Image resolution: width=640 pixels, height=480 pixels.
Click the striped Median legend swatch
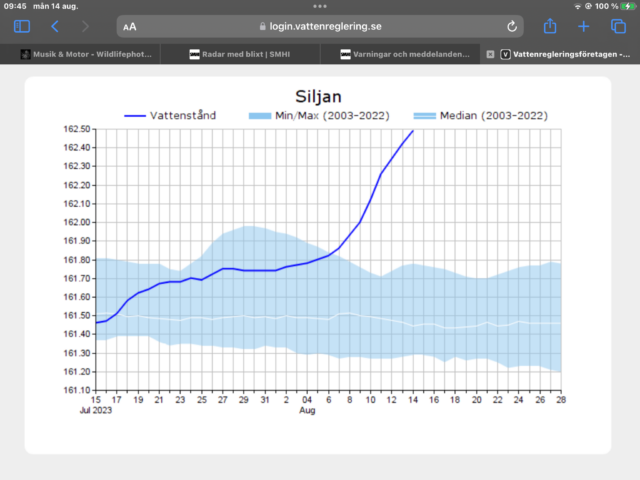(x=424, y=116)
